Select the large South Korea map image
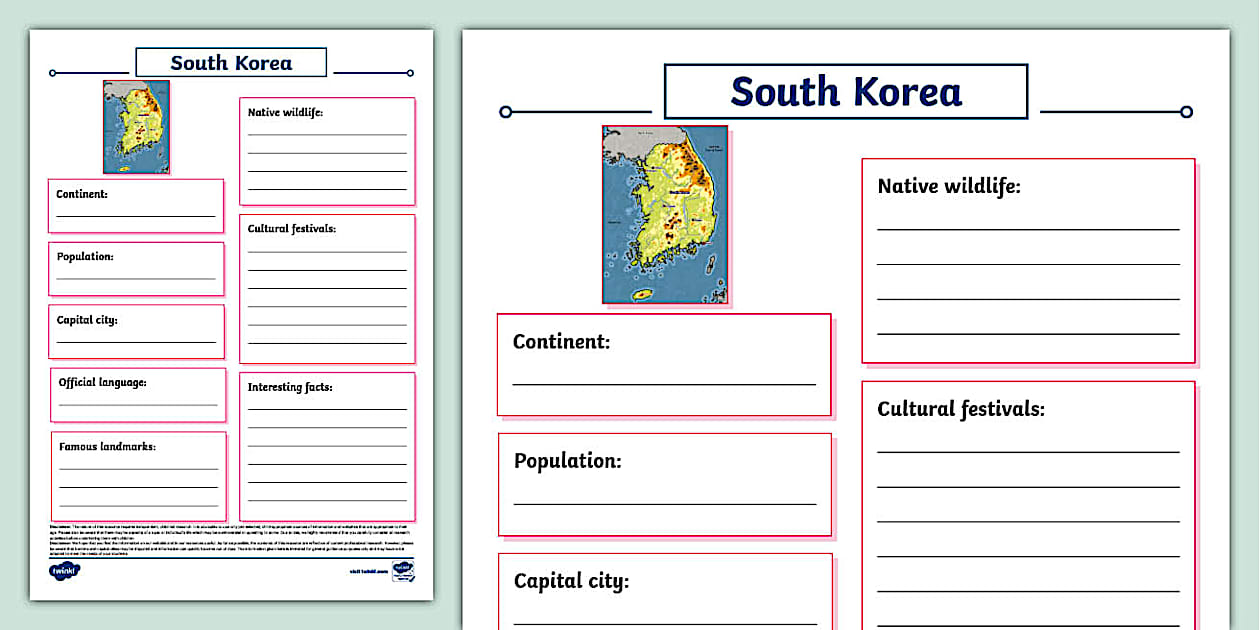This screenshot has height=630, width=1260. 665,215
